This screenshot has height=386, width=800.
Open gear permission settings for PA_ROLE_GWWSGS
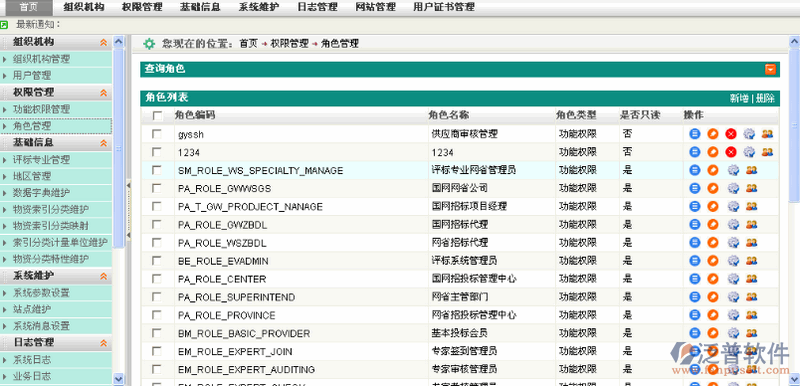coord(733,189)
